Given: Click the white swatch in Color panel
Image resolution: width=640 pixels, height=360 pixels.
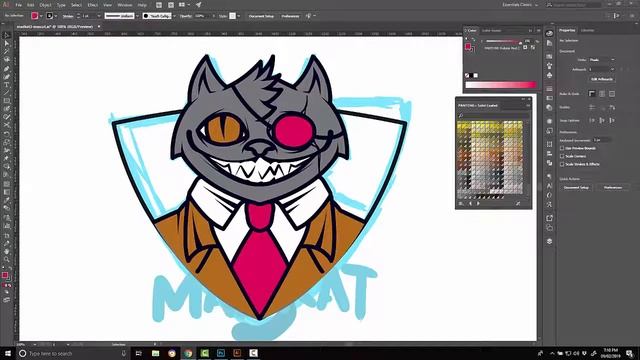Looking at the screenshot, I should tap(476, 76).
